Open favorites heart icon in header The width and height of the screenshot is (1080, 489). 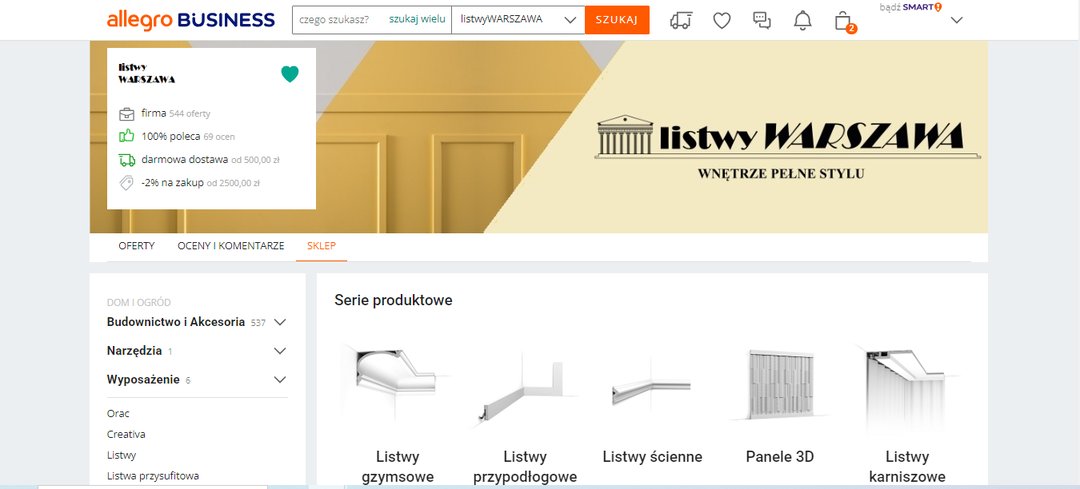point(721,21)
